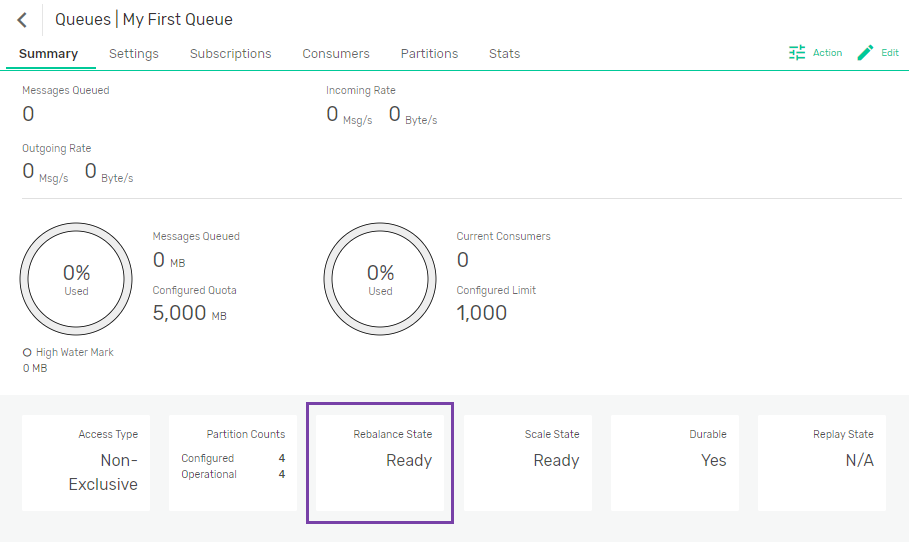This screenshot has height=542, width=909.
Task: View the Partitions tab
Action: [429, 54]
